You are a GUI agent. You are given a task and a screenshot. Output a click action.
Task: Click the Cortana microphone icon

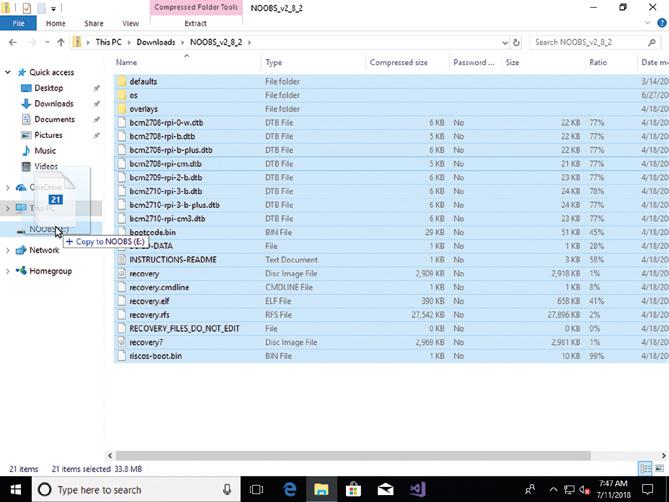click(227, 490)
